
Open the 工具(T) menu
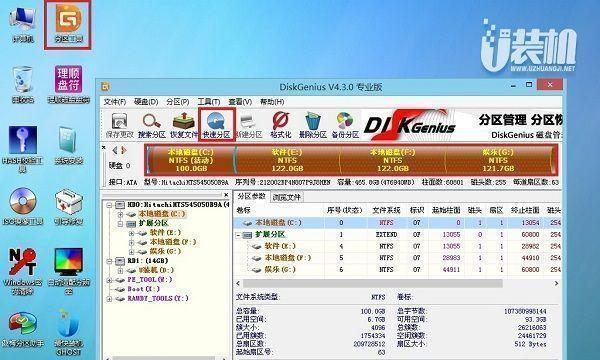click(209, 102)
